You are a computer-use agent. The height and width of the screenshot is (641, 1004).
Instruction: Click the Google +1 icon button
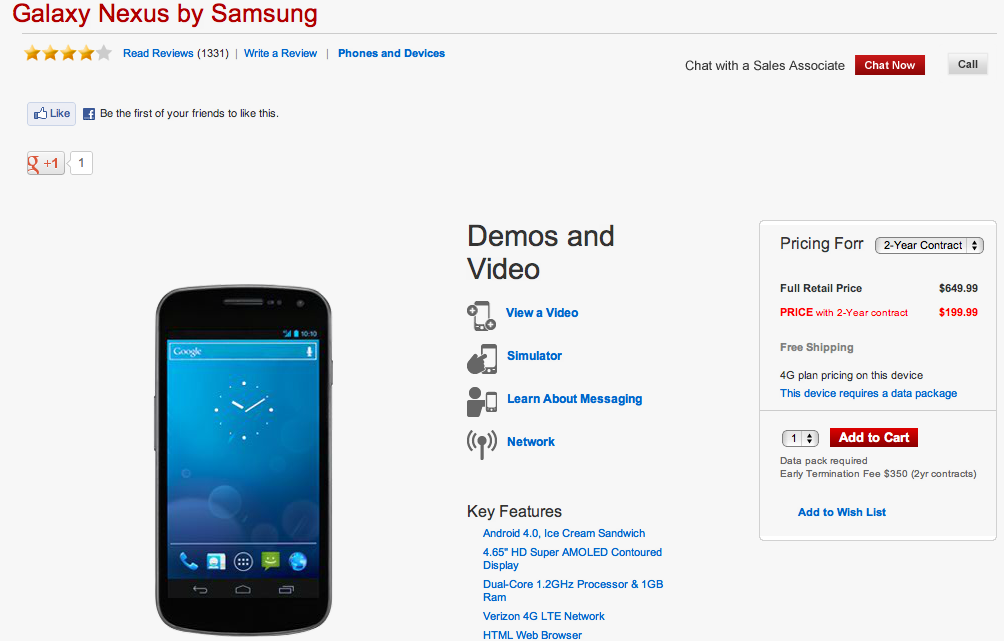pyautogui.click(x=45, y=163)
